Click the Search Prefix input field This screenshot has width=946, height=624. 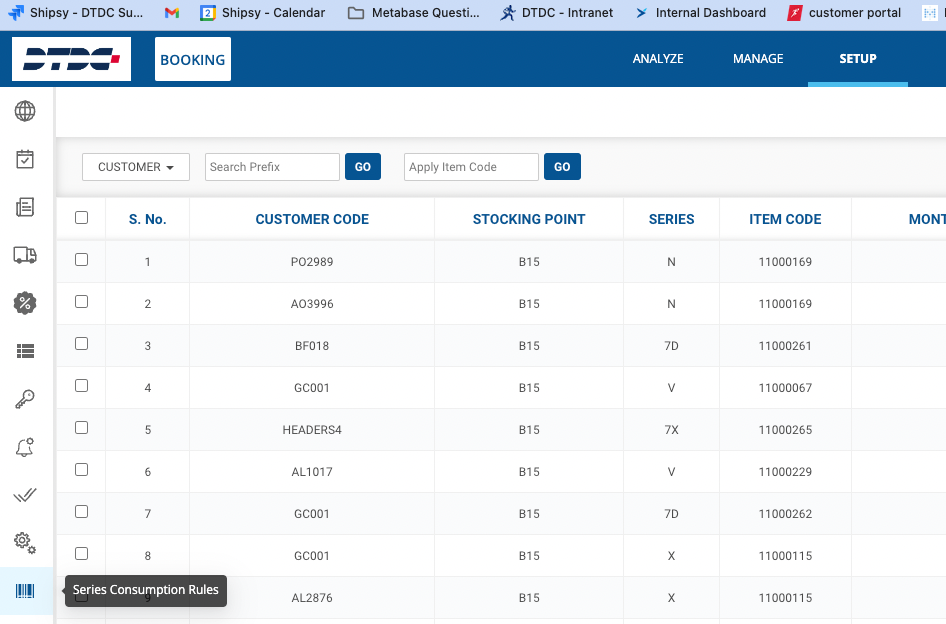(x=272, y=167)
